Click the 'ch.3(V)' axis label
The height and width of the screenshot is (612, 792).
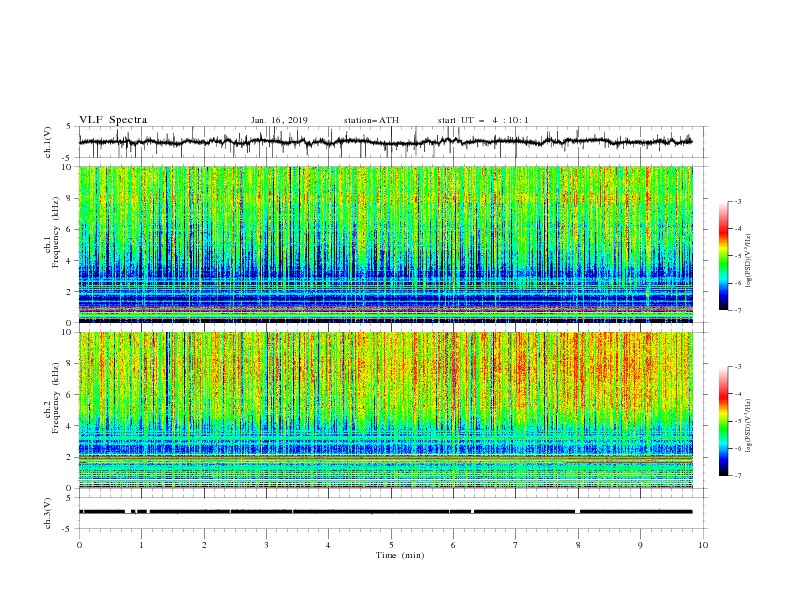point(48,513)
